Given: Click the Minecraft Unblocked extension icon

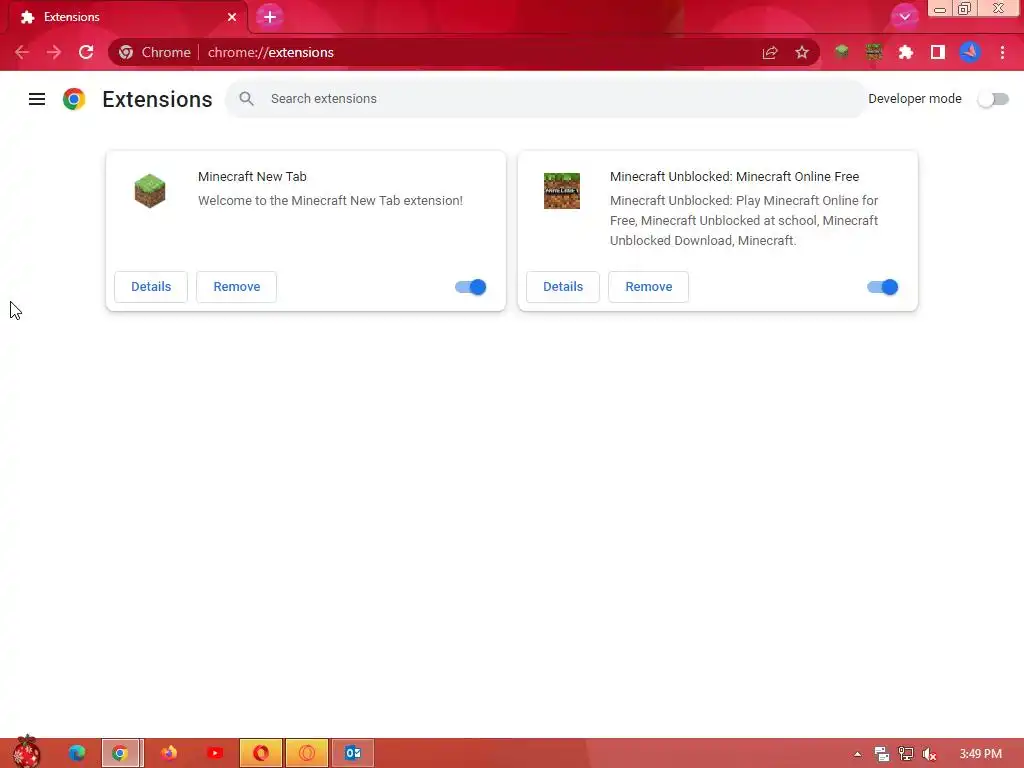Looking at the screenshot, I should click(x=562, y=191).
